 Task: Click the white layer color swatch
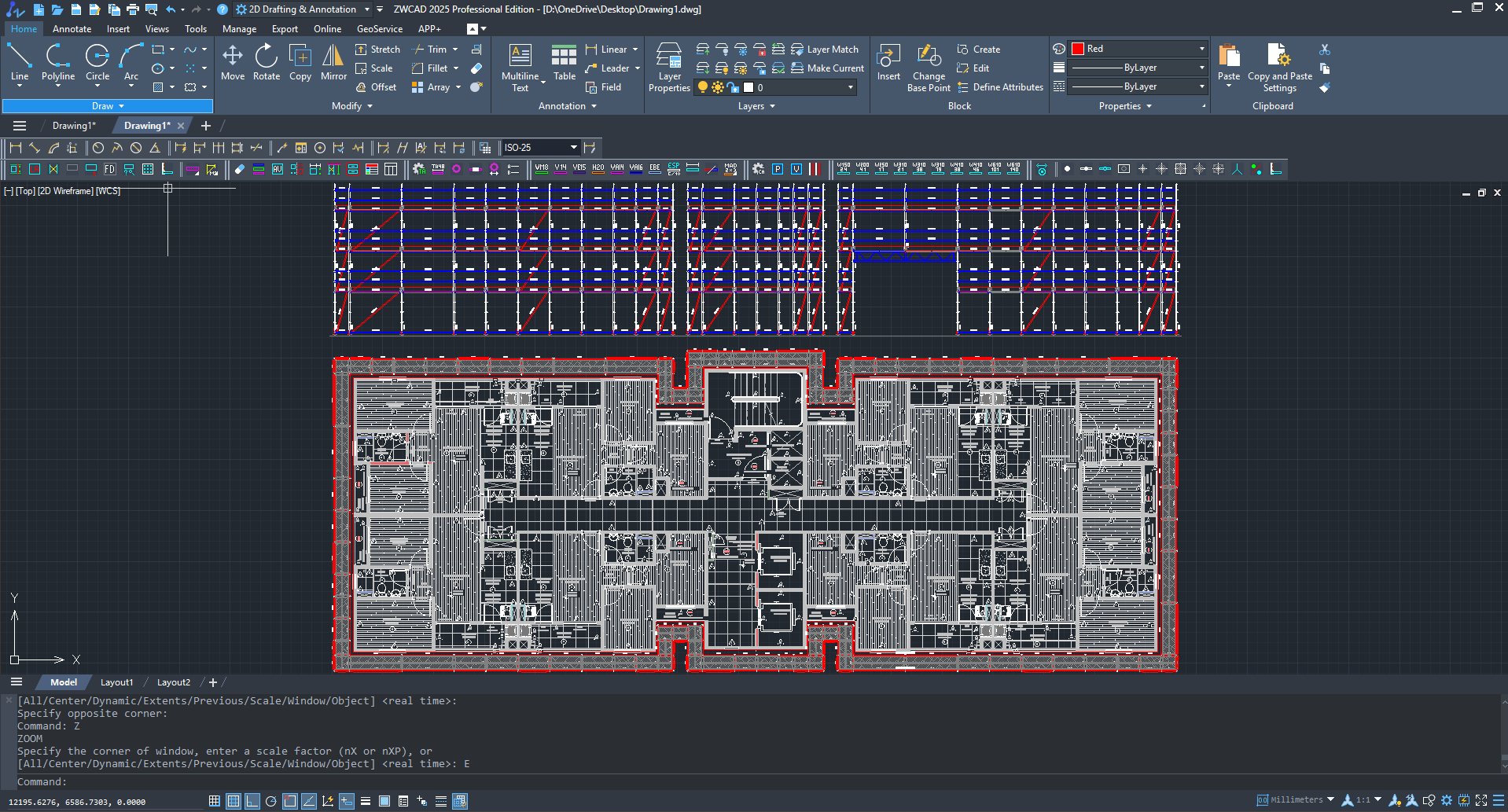(748, 87)
